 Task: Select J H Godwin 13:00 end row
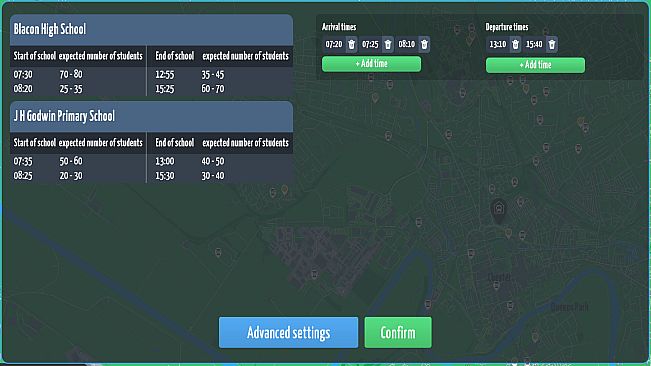pos(220,161)
